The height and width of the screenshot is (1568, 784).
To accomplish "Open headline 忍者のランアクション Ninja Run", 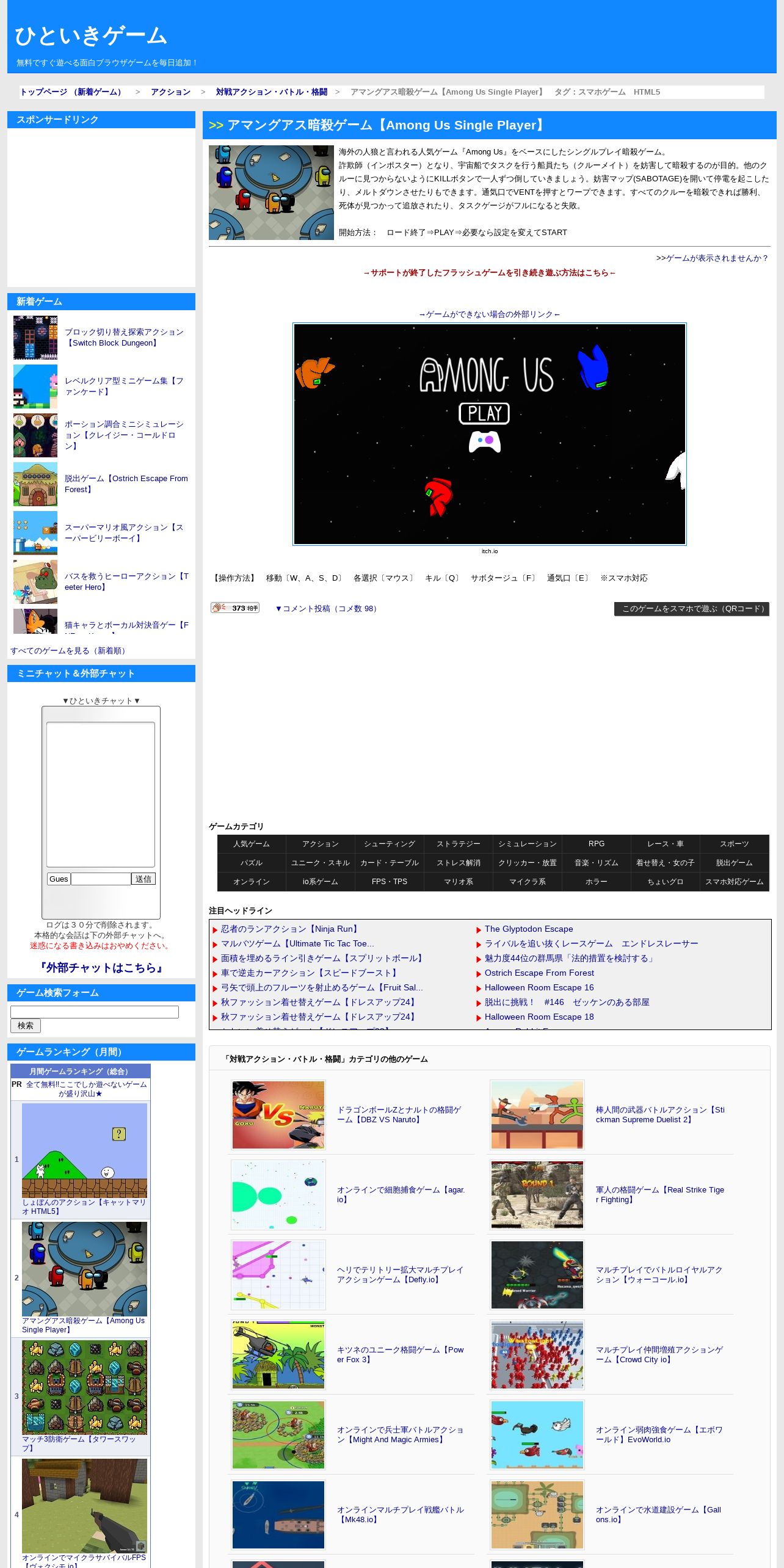I will tap(290, 929).
